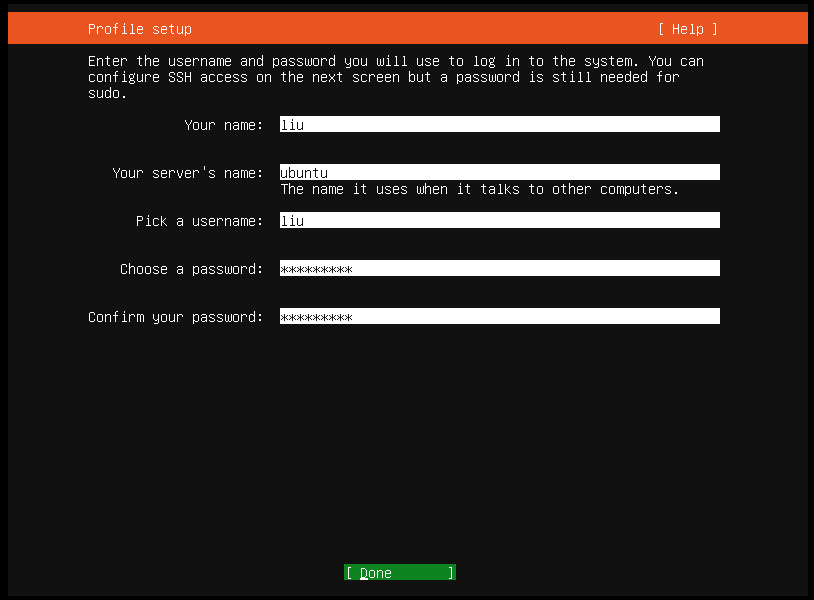Focus the Choose a password field
The width and height of the screenshot is (814, 600).
(499, 268)
